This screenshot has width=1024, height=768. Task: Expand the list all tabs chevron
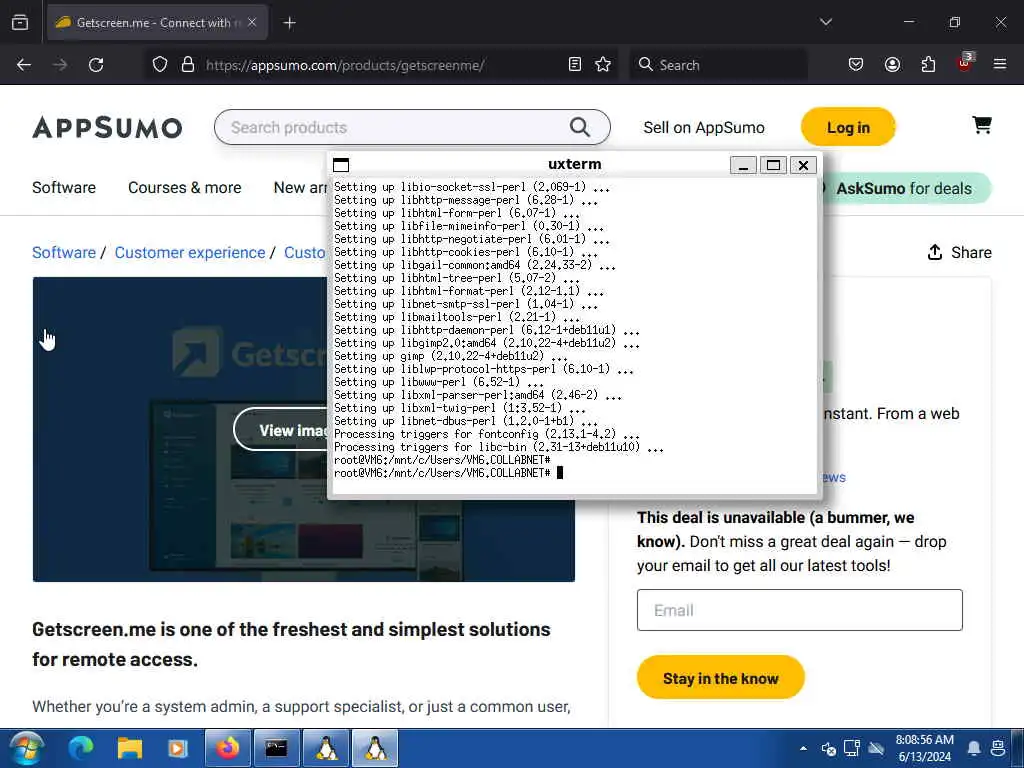click(x=826, y=22)
